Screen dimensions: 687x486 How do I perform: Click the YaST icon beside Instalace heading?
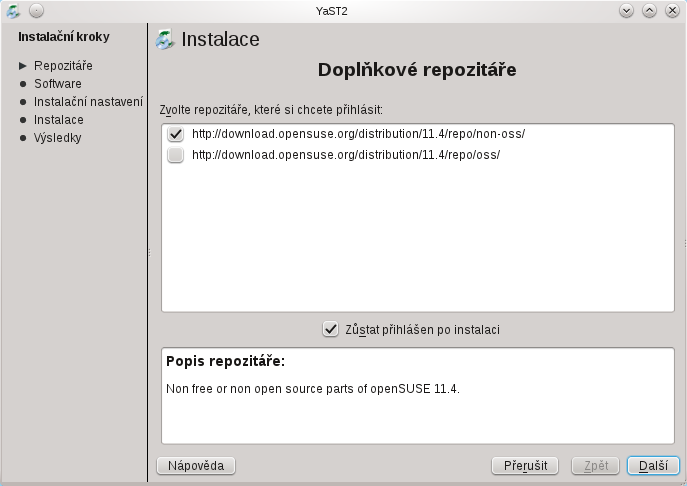[x=165, y=39]
